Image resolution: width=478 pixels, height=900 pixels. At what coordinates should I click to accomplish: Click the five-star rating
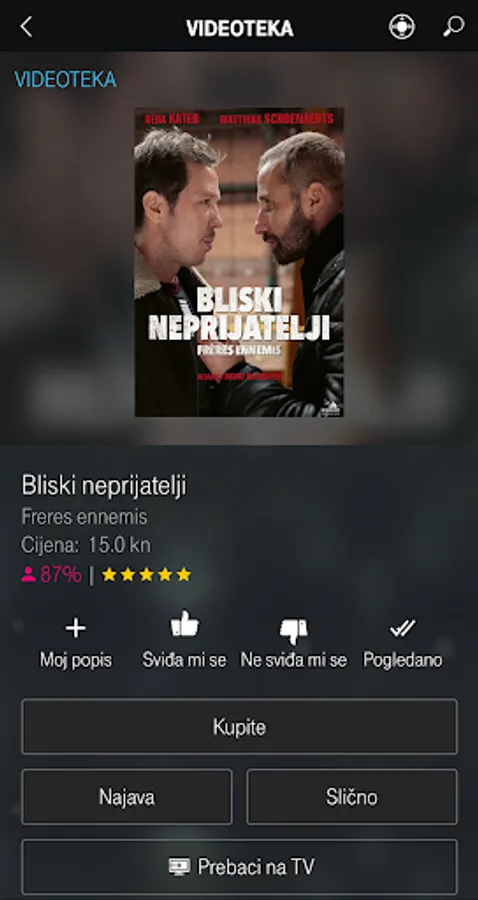[x=146, y=575]
